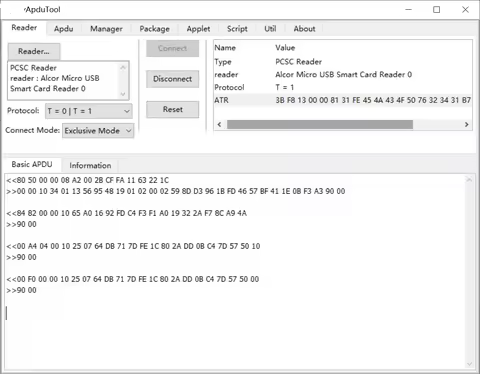Click the Reset button
The image size is (480, 374).
(x=172, y=109)
